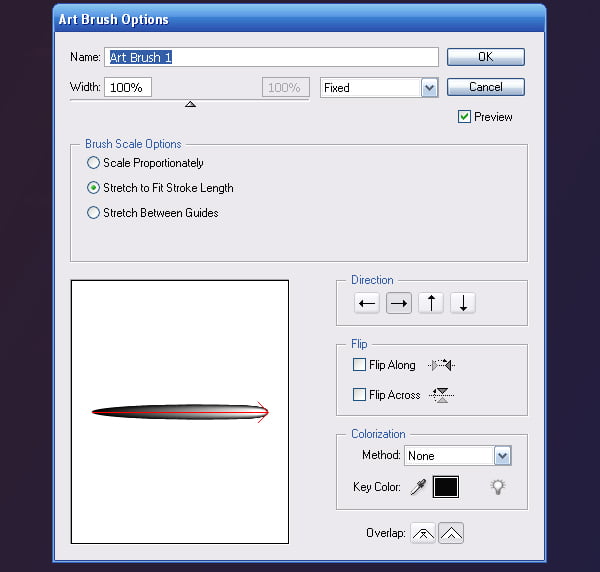Choose second Overlap option button
The width and height of the screenshot is (600, 572).
(451, 533)
